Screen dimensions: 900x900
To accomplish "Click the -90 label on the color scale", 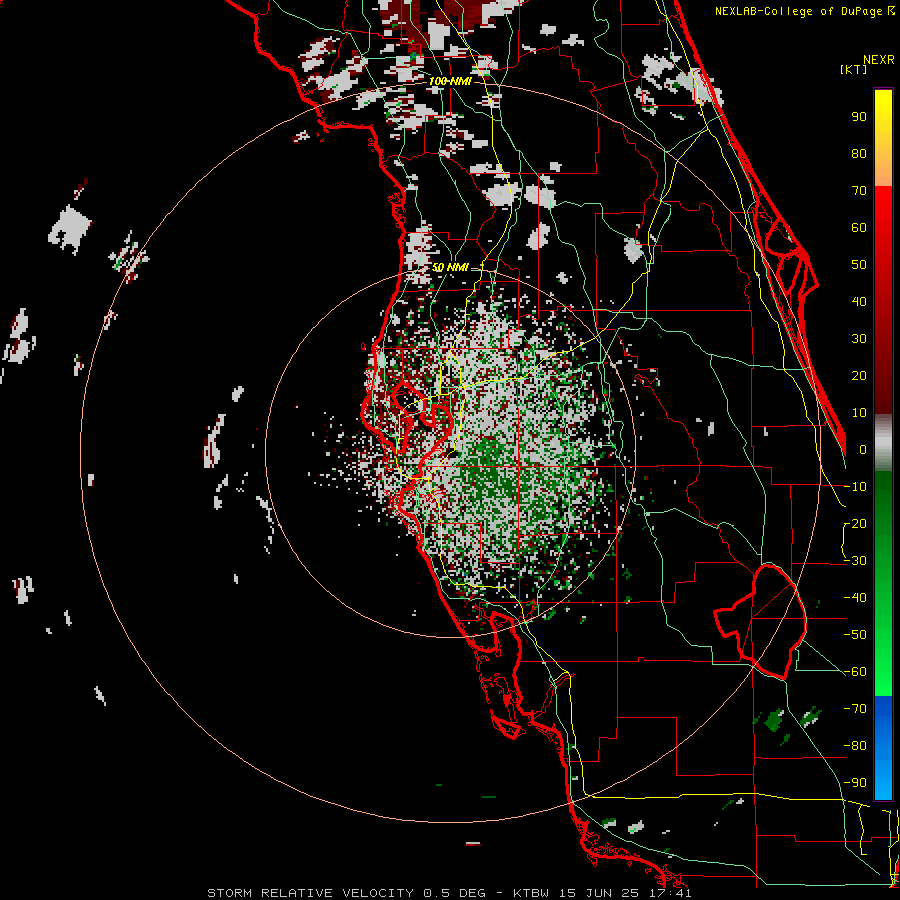I will 855,783.
